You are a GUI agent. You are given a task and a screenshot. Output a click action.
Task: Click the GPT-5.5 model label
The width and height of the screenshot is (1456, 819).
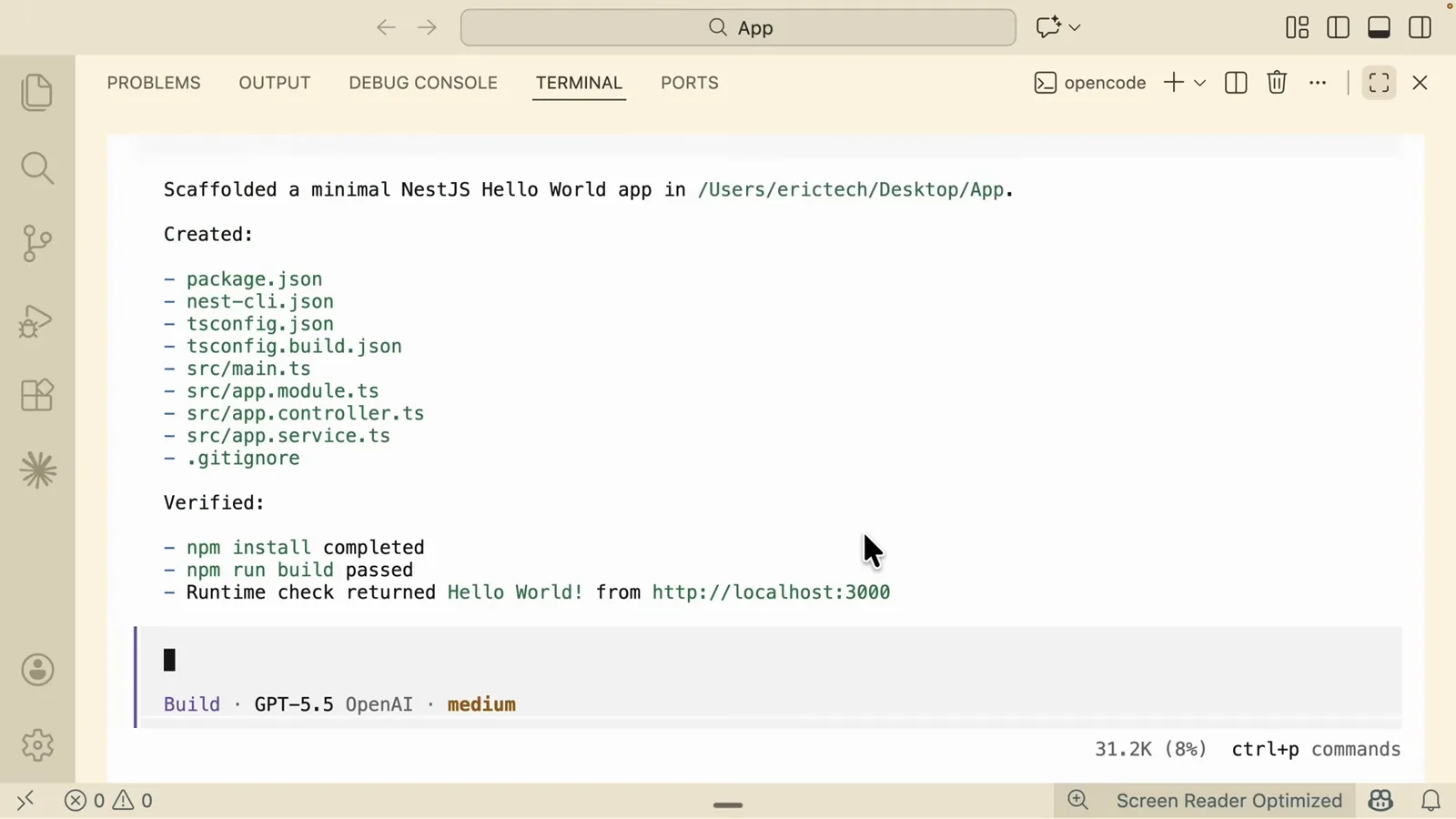pyautogui.click(x=294, y=704)
